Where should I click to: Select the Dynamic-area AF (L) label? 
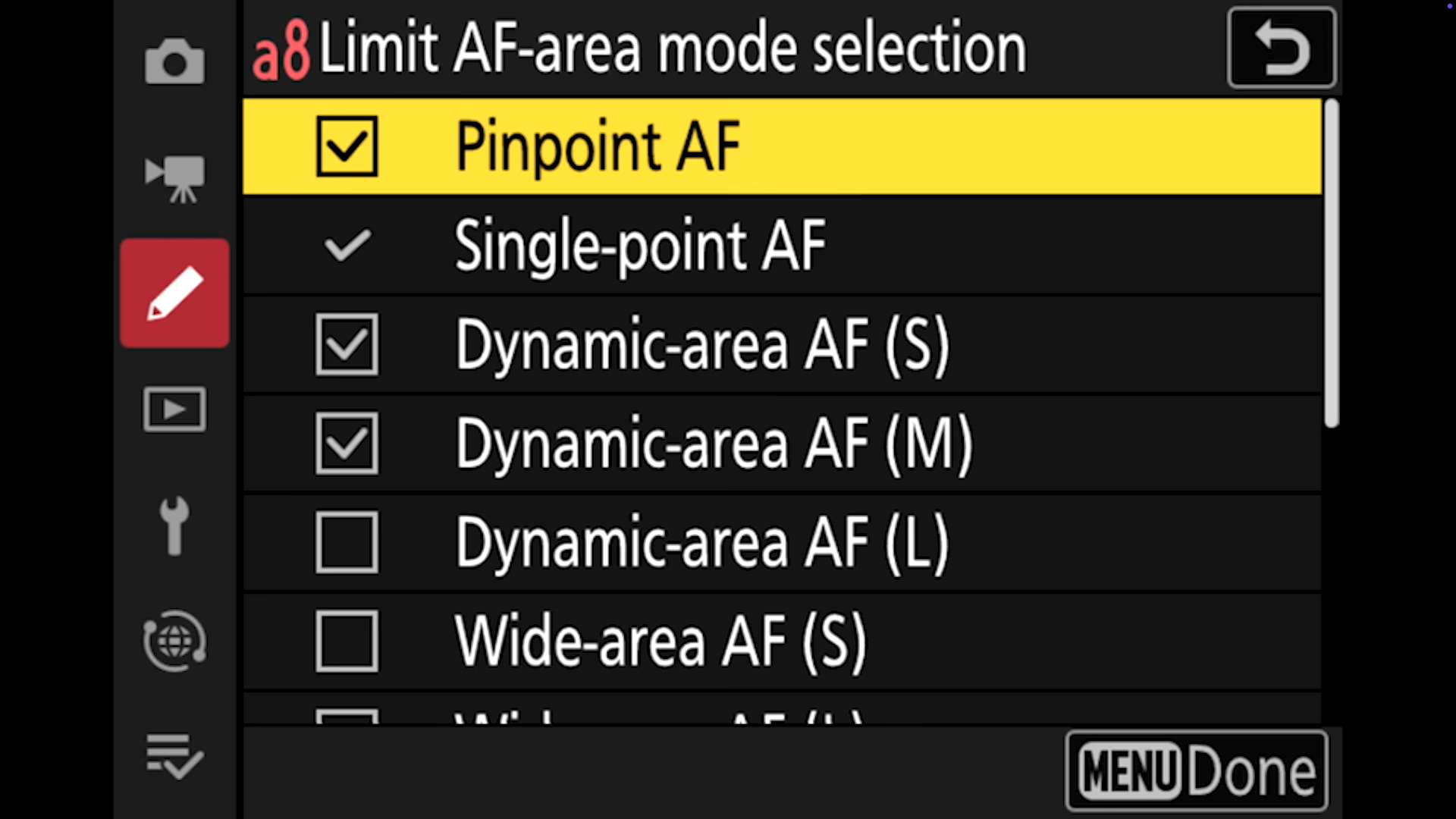(701, 542)
